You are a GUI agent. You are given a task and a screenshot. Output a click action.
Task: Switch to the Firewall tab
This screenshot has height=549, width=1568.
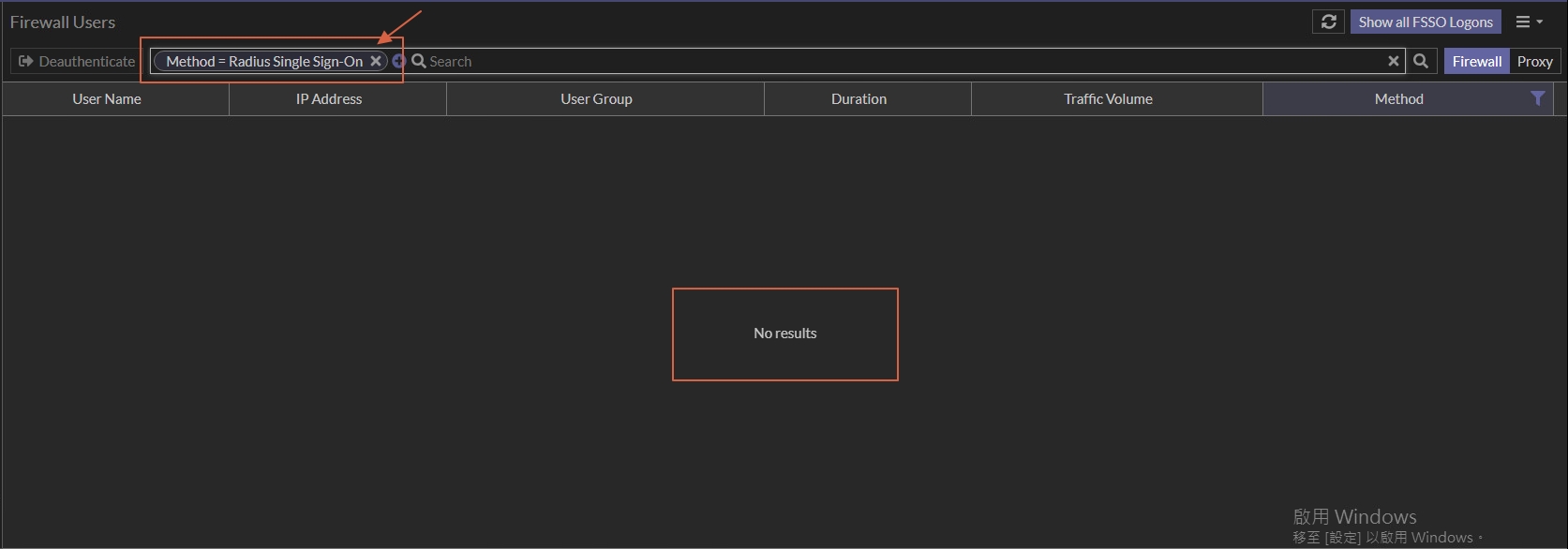1477,61
